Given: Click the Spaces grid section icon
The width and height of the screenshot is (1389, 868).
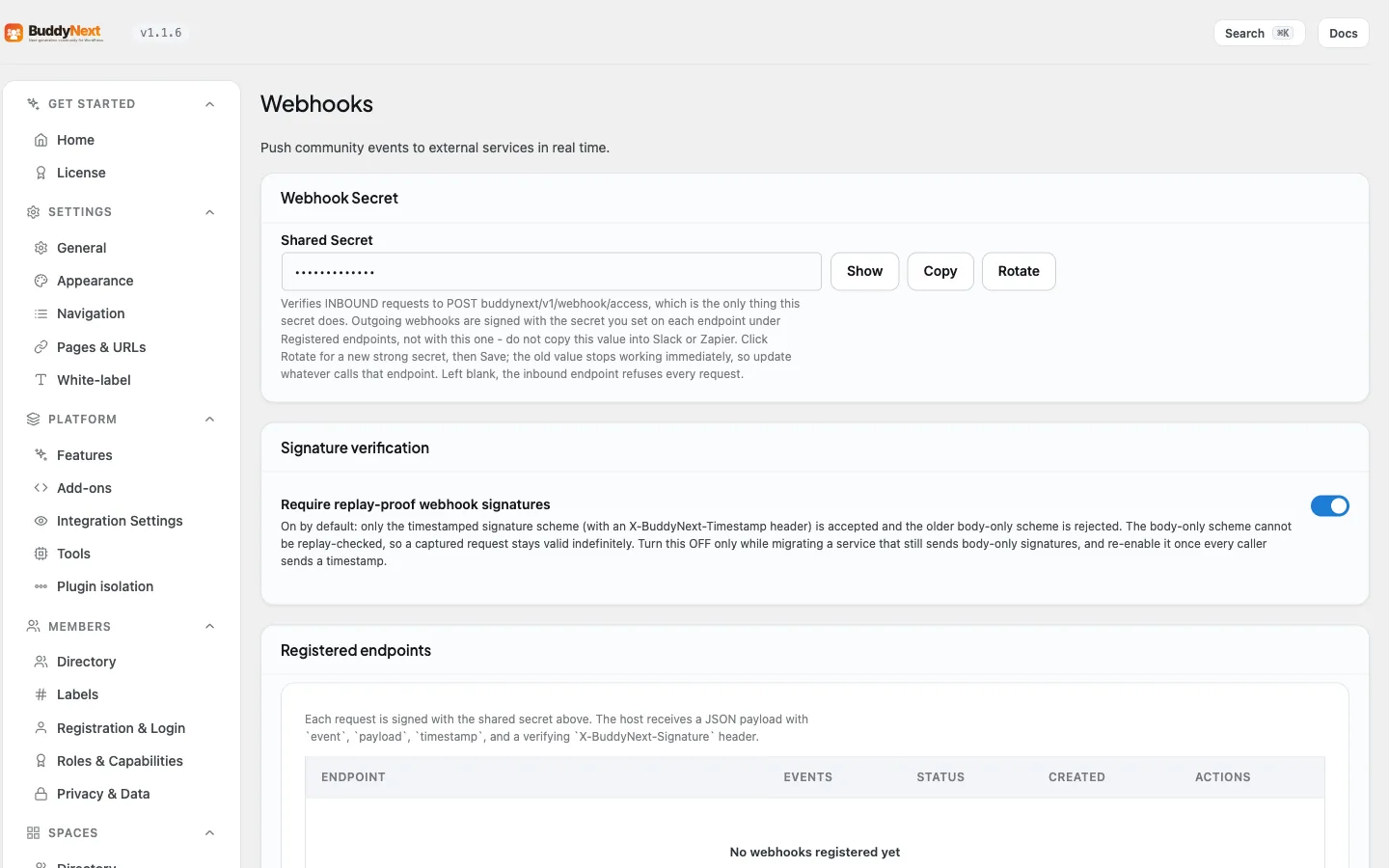Looking at the screenshot, I should [33, 833].
